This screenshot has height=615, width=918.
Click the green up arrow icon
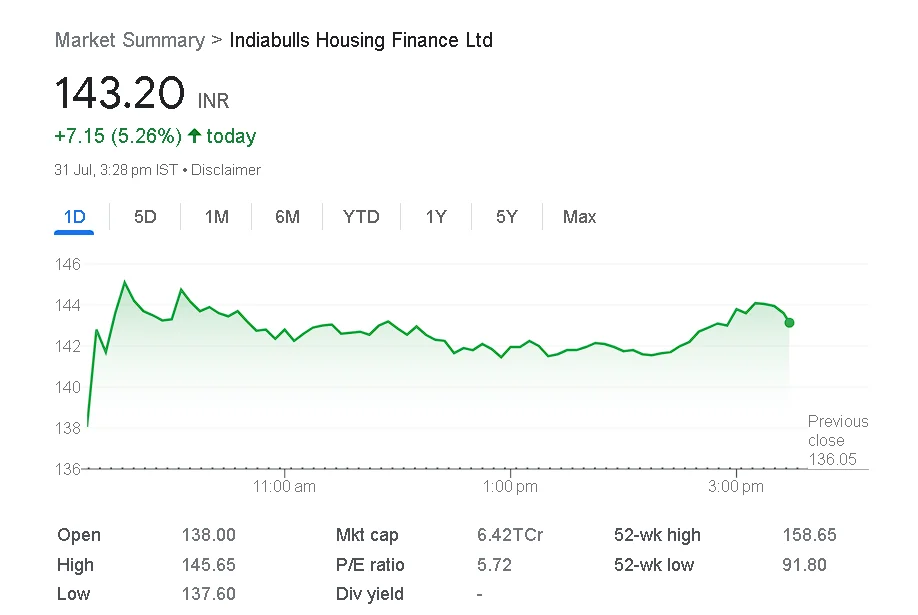pos(194,136)
